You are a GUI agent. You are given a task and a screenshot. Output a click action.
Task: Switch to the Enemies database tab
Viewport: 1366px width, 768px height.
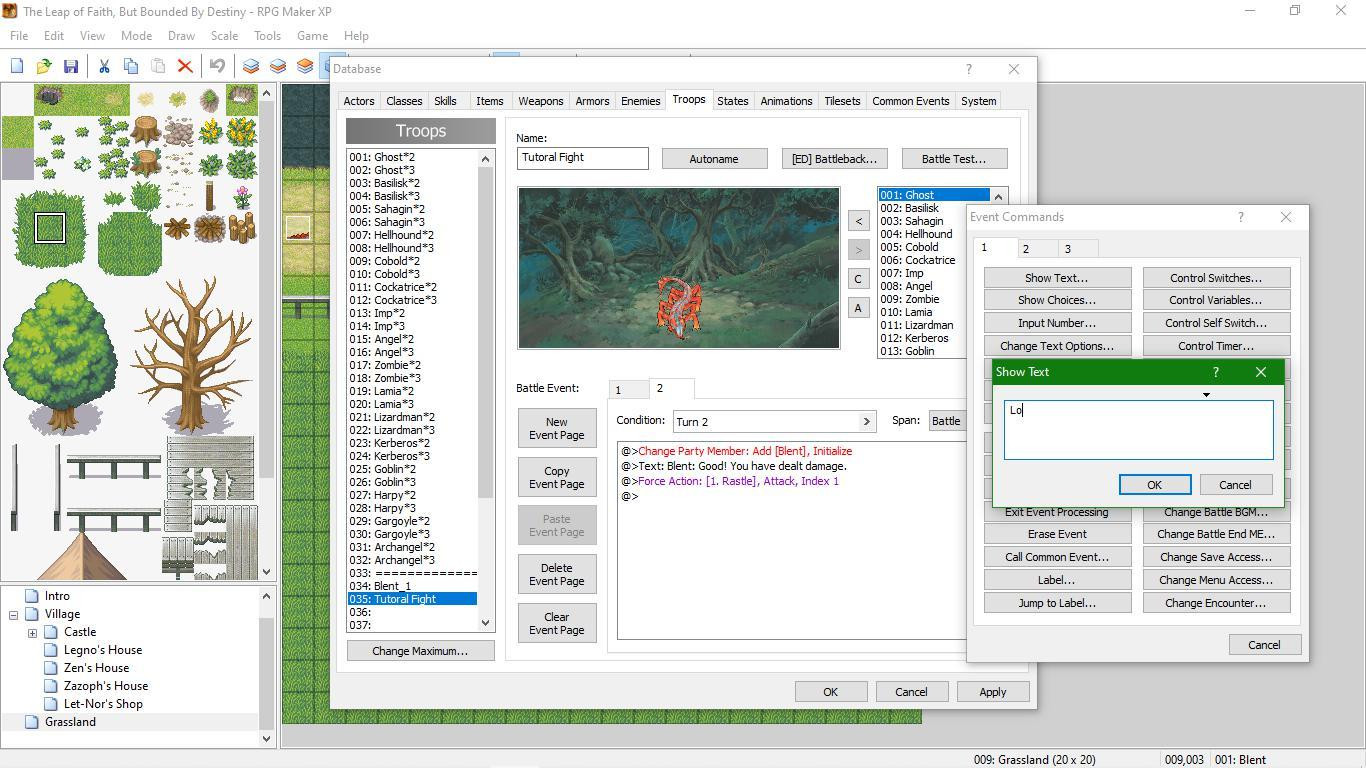pos(640,101)
